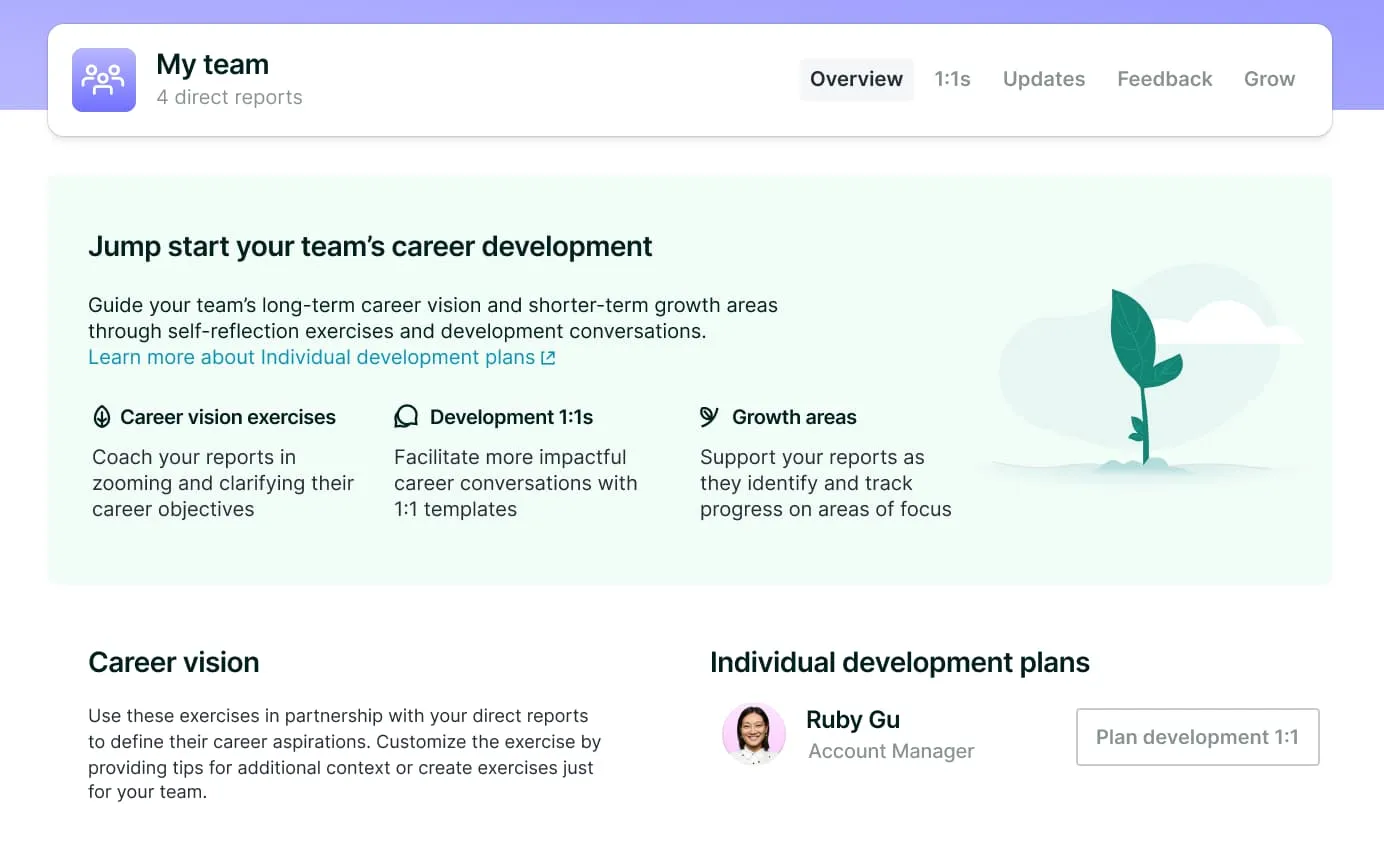
Task: Click Ruby Gu's profile avatar
Action: [754, 735]
